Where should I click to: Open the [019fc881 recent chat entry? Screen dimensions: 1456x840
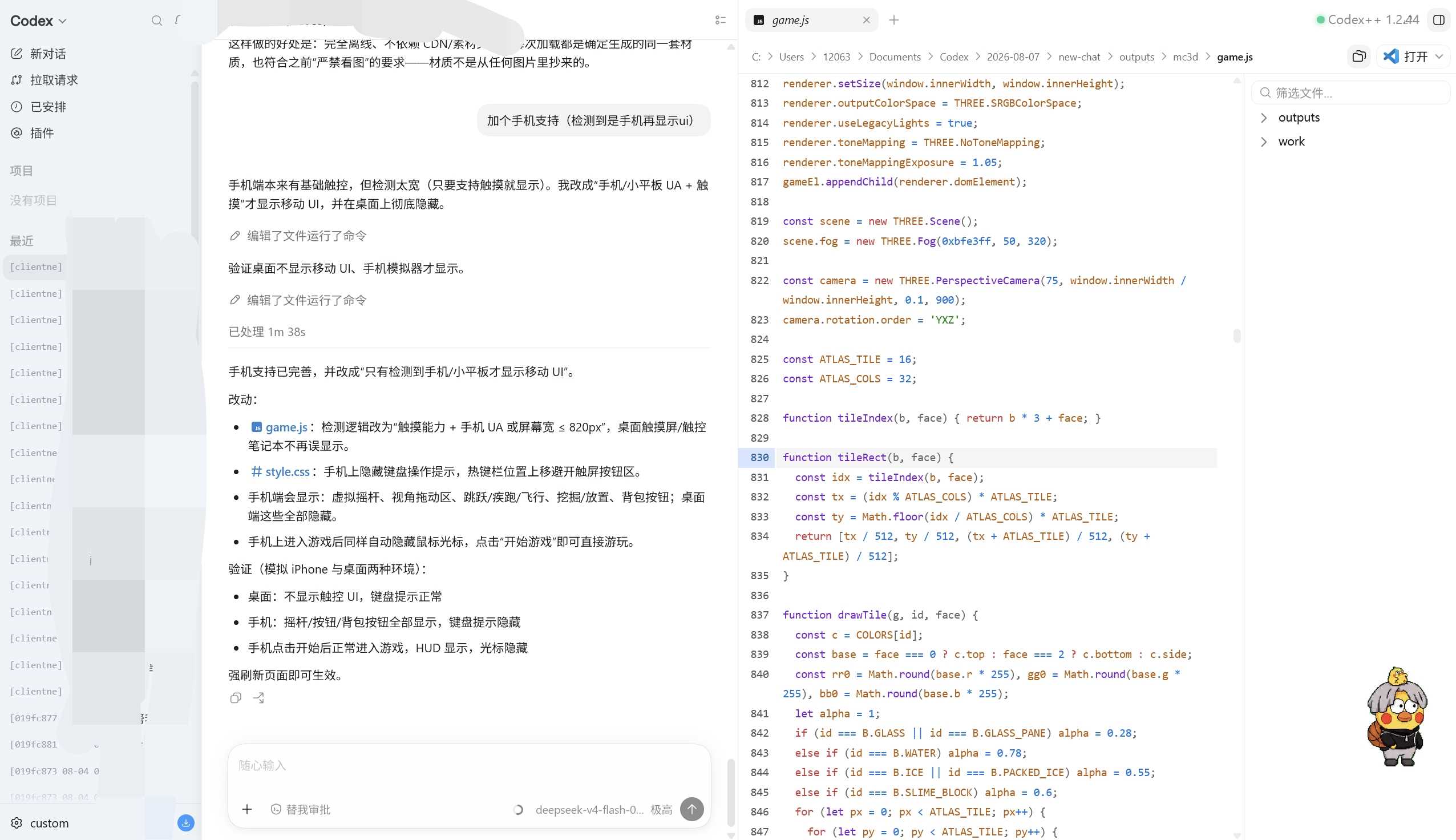(x=34, y=744)
